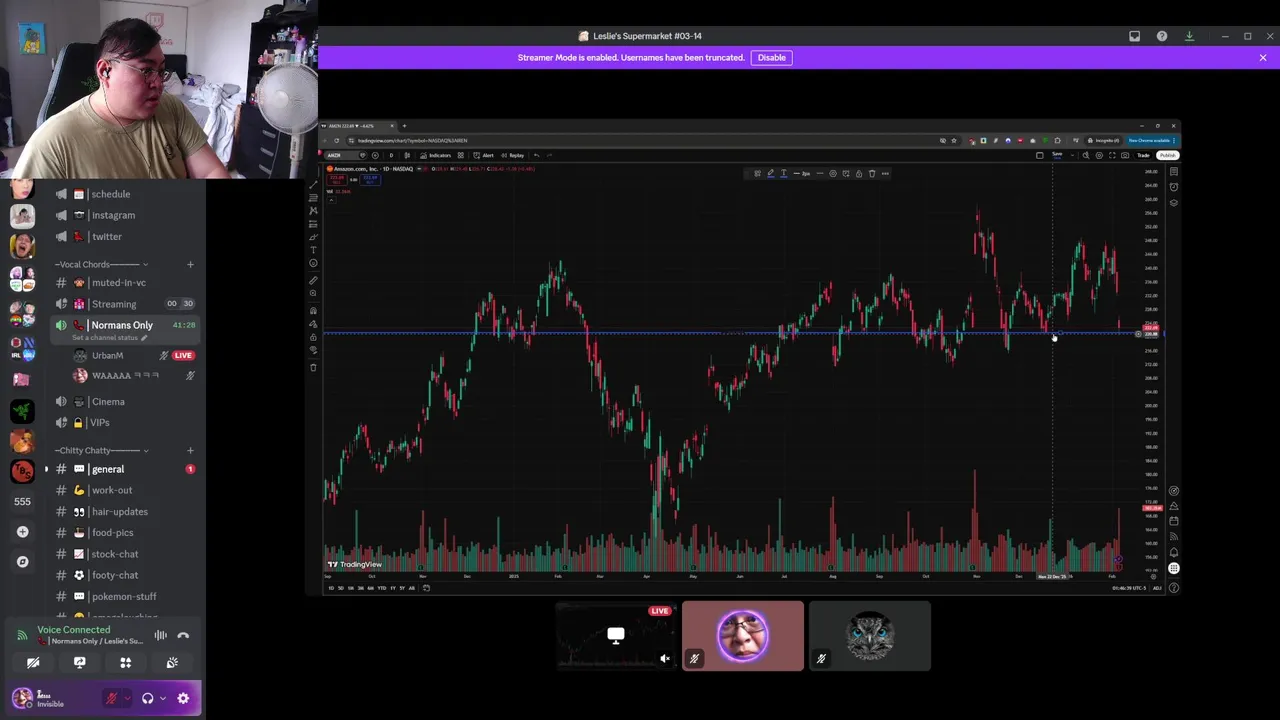This screenshot has width=1280, height=720.
Task: Open input device options arrow
Action: pyautogui.click(x=126, y=698)
